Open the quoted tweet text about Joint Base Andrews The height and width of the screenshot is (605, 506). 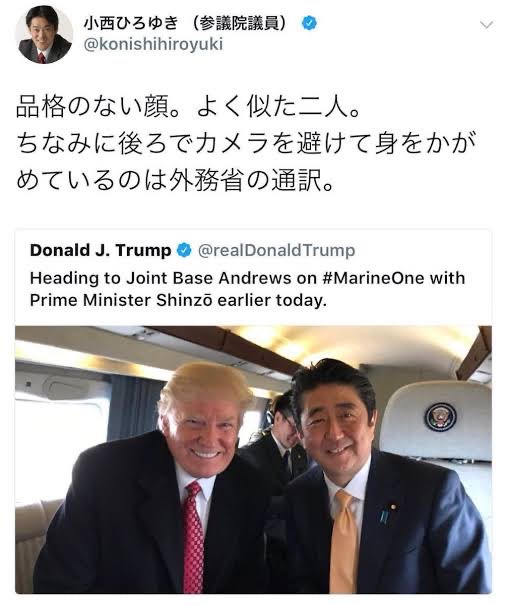coord(247,289)
